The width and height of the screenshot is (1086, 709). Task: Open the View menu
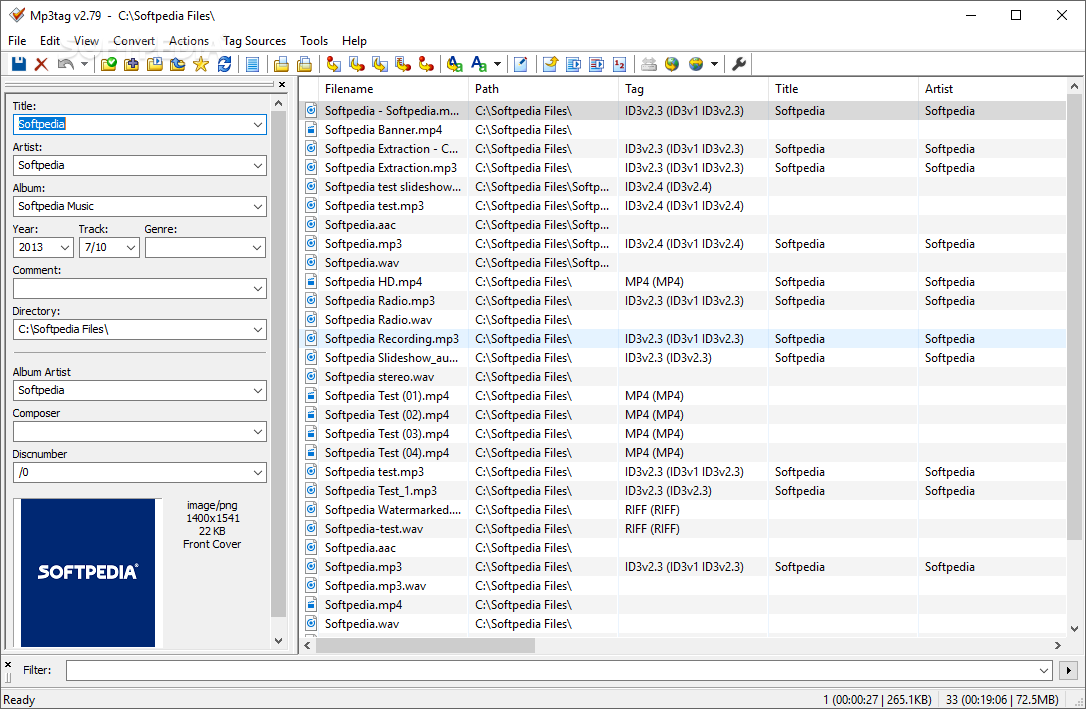(x=87, y=41)
